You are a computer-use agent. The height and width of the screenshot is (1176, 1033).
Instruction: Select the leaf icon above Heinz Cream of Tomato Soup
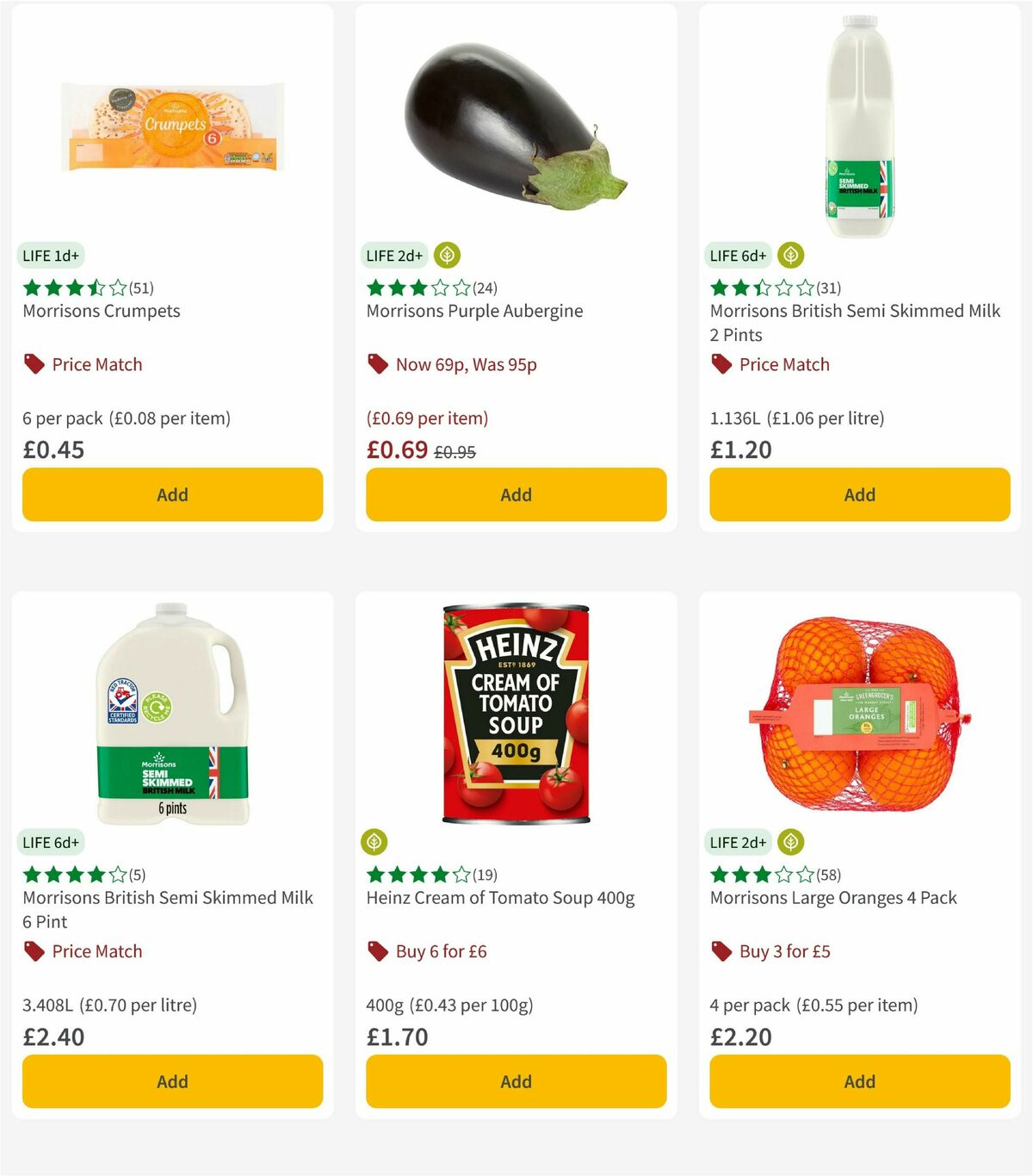(x=374, y=841)
